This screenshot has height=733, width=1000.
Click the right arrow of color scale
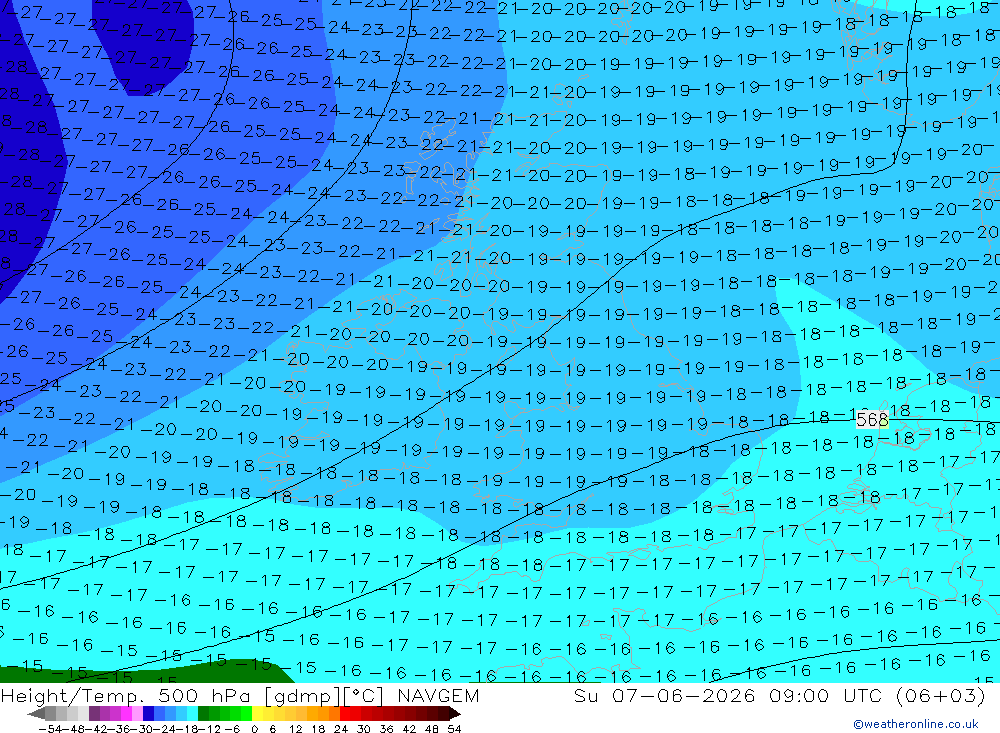pos(455,714)
